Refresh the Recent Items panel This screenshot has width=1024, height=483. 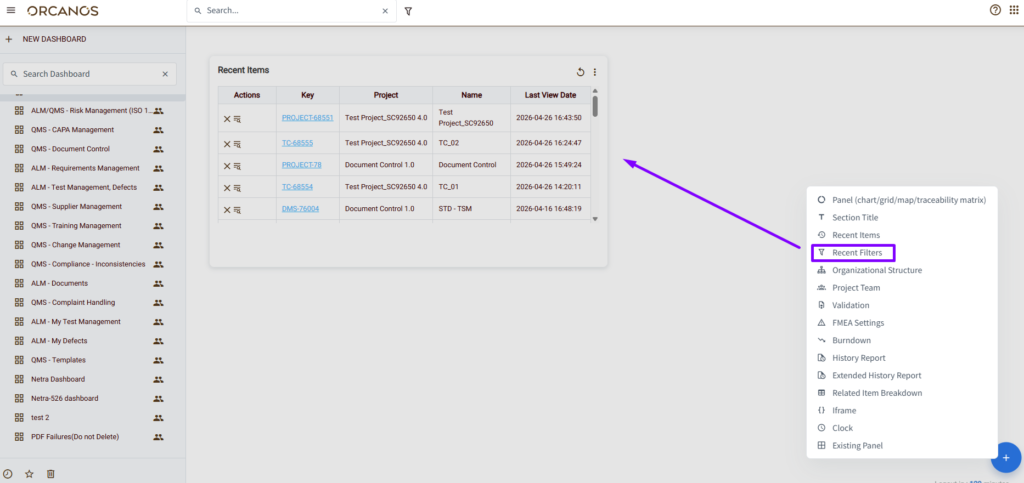580,72
